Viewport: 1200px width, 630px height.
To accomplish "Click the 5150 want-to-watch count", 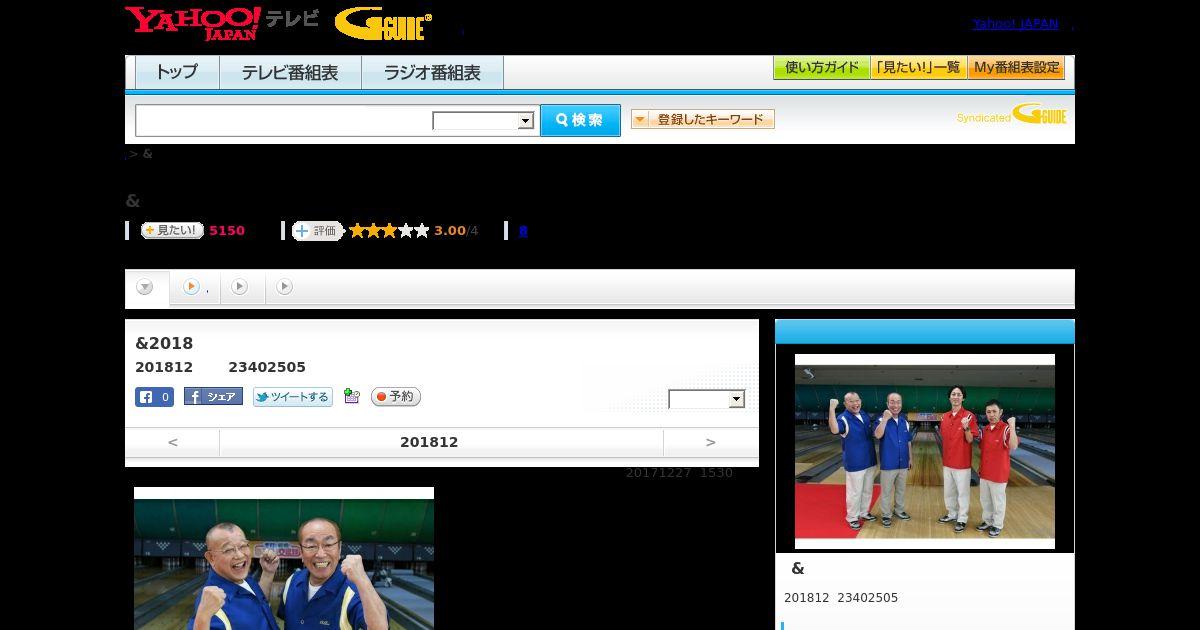I will click(x=227, y=231).
